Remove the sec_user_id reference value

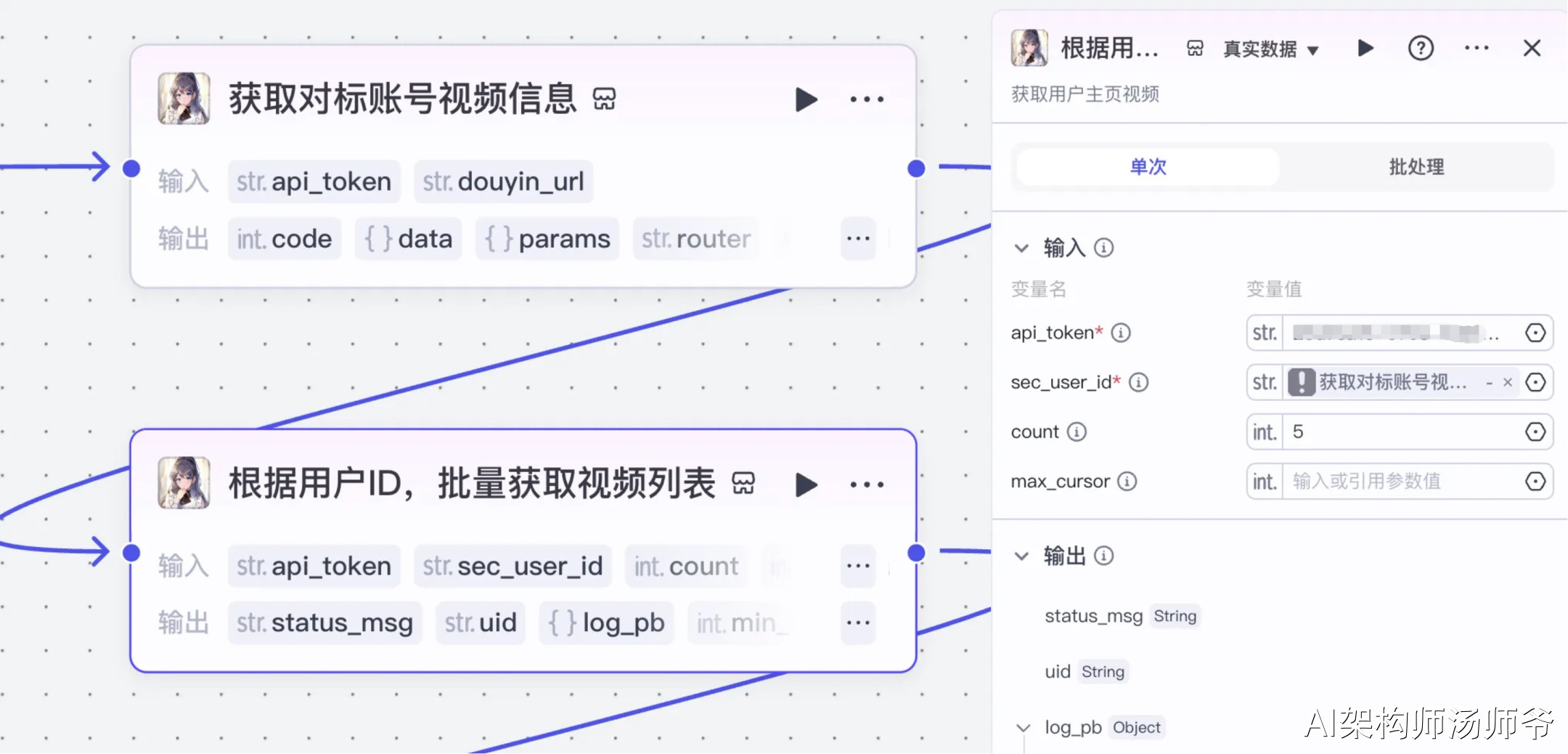coord(1508,383)
